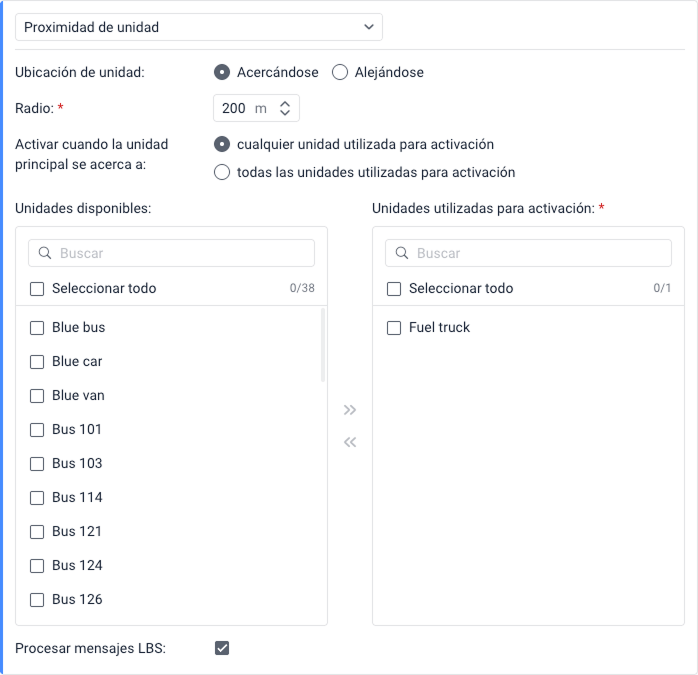Enable the Bus 126 checkbox
Image resolution: width=698 pixels, height=675 pixels.
37,600
